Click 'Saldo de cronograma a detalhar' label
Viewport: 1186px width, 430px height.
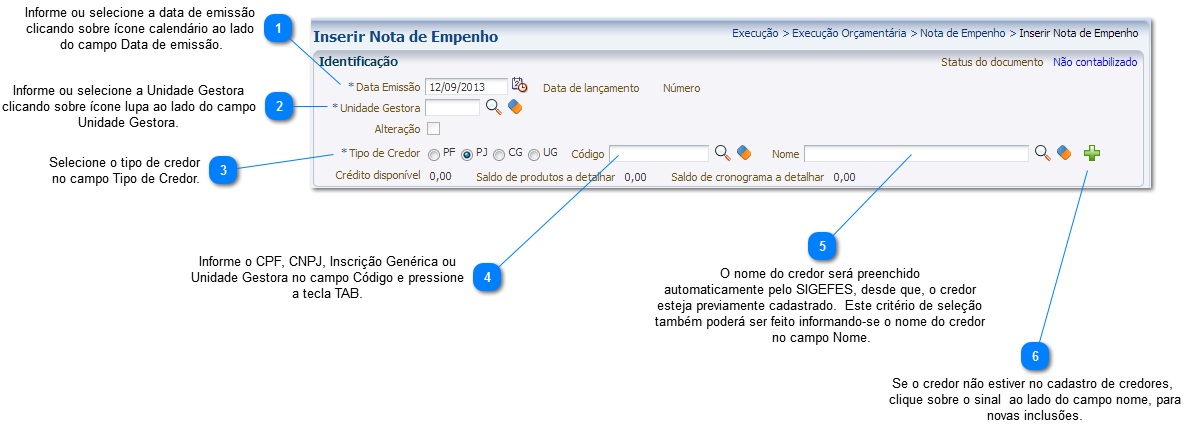[747, 177]
